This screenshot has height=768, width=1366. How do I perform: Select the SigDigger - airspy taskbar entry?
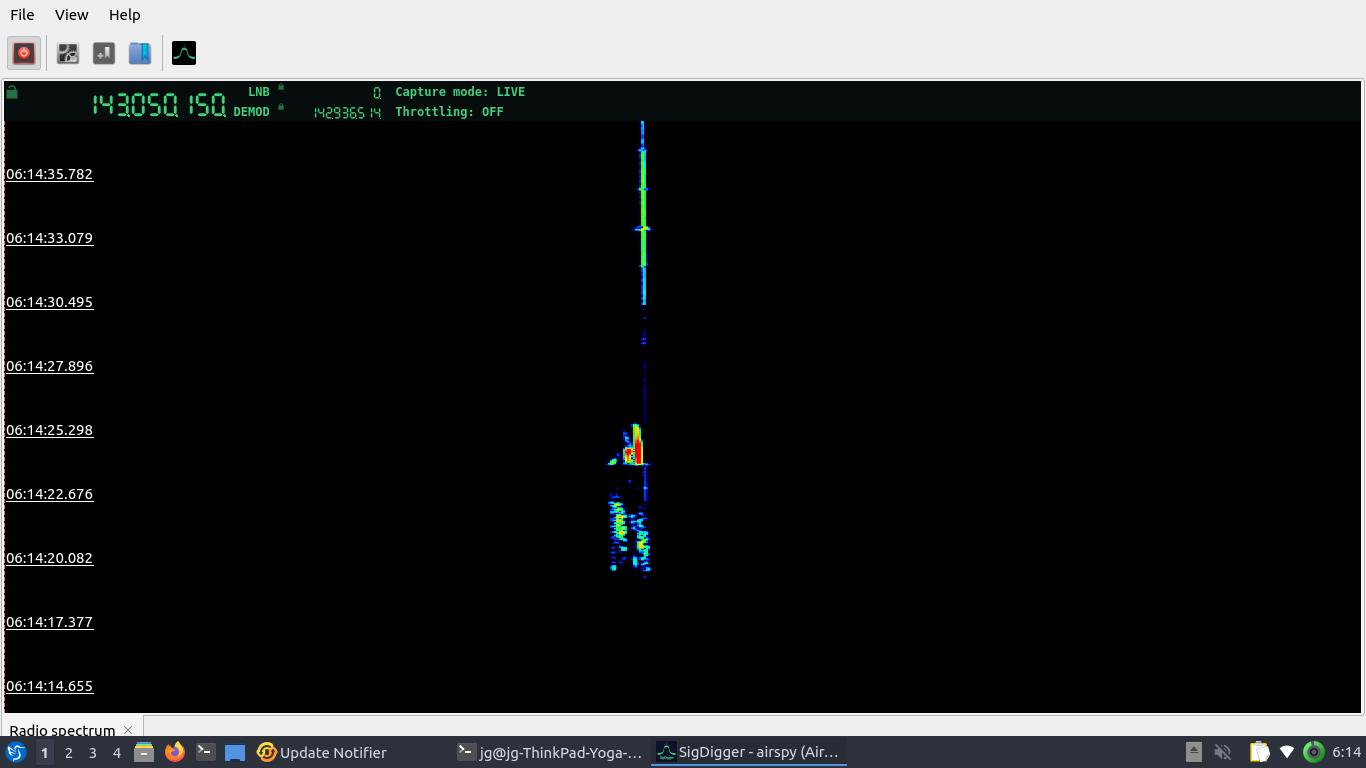click(x=749, y=752)
